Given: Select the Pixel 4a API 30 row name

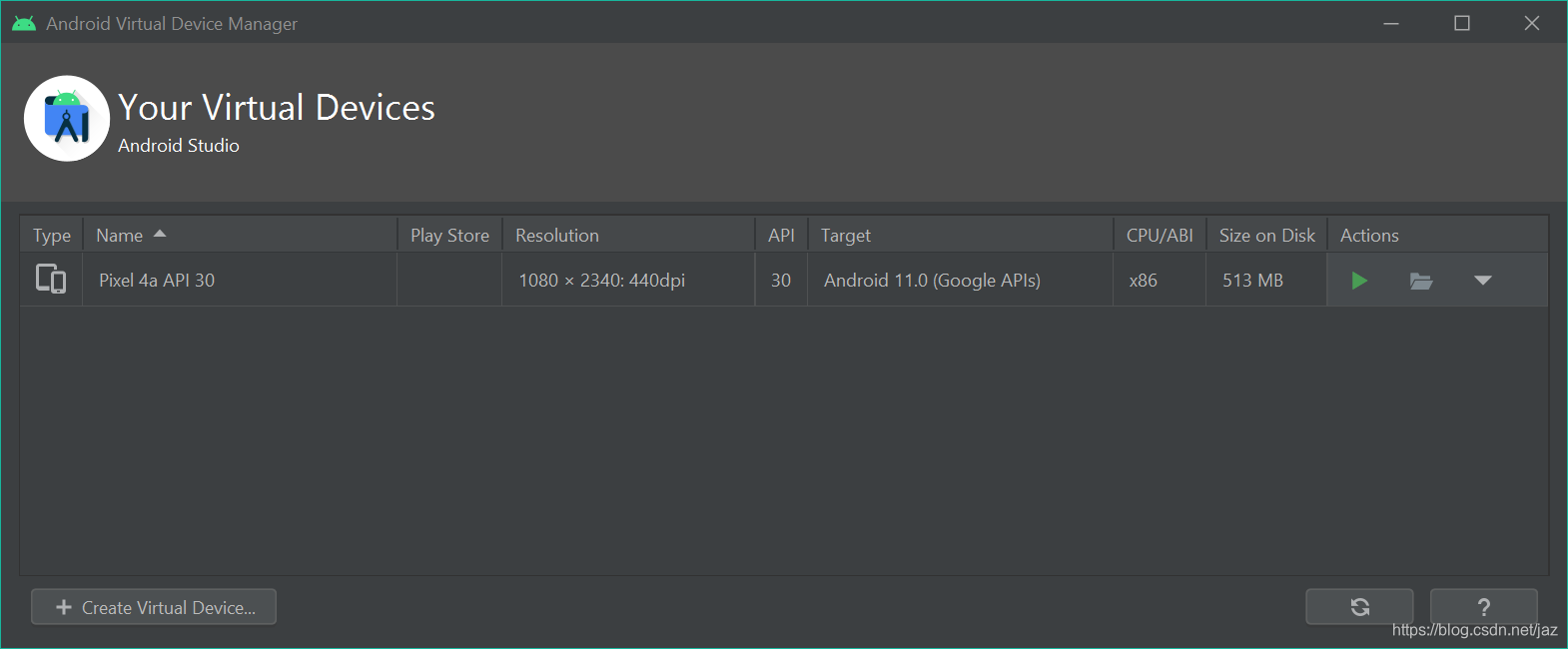Looking at the screenshot, I should (x=157, y=281).
